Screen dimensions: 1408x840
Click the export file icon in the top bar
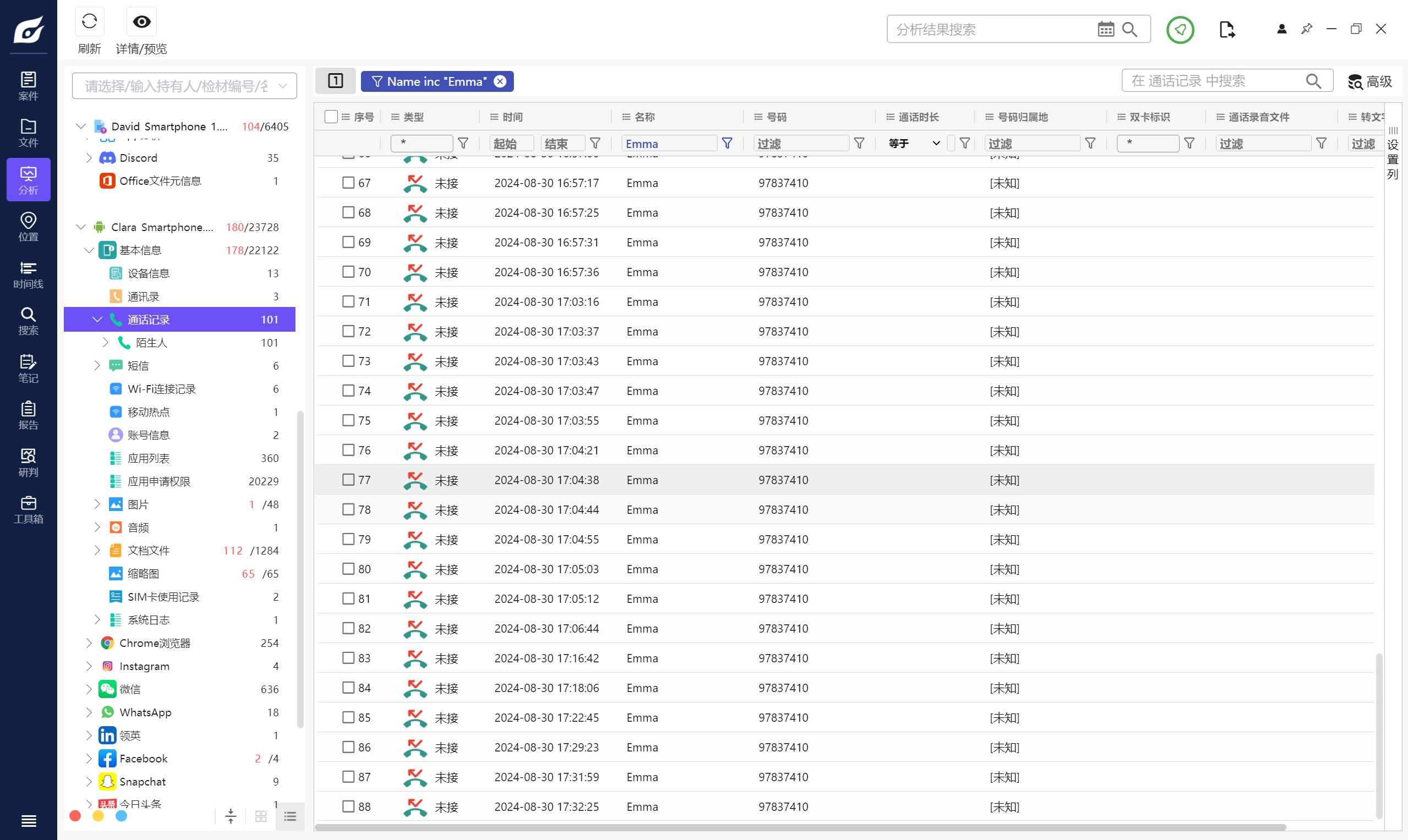coord(1226,30)
